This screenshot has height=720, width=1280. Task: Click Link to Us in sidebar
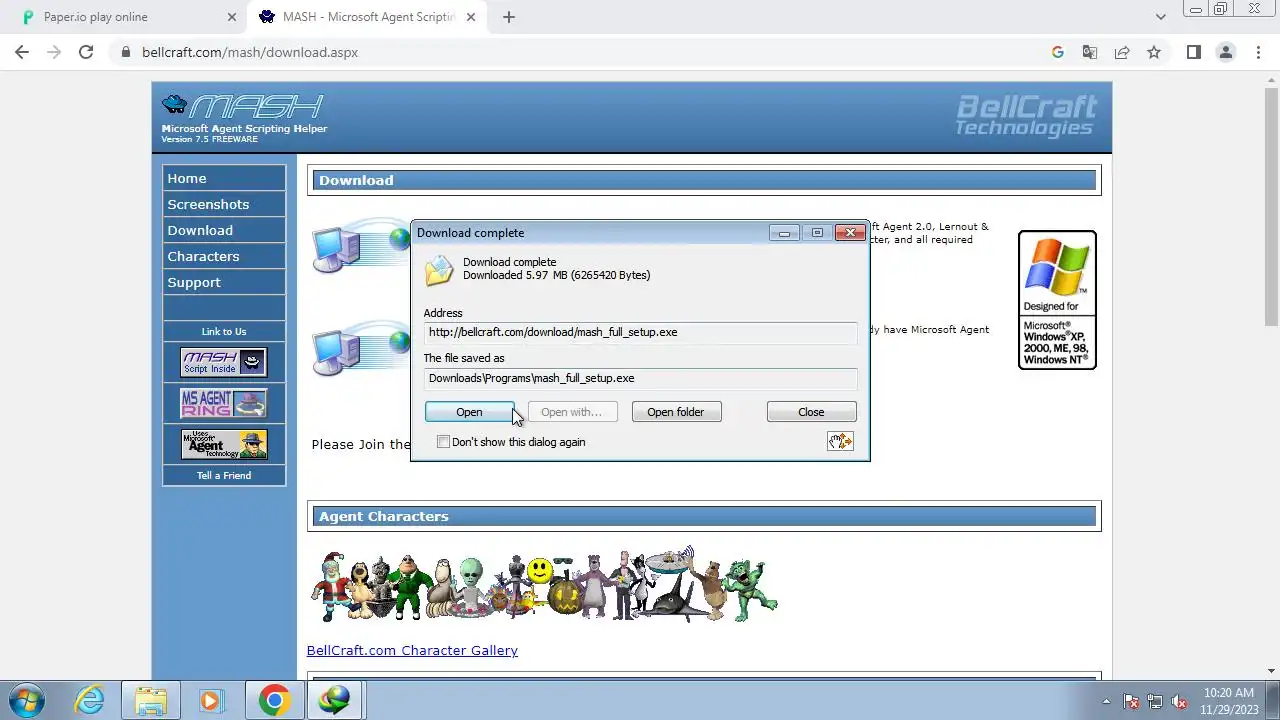[x=224, y=331]
